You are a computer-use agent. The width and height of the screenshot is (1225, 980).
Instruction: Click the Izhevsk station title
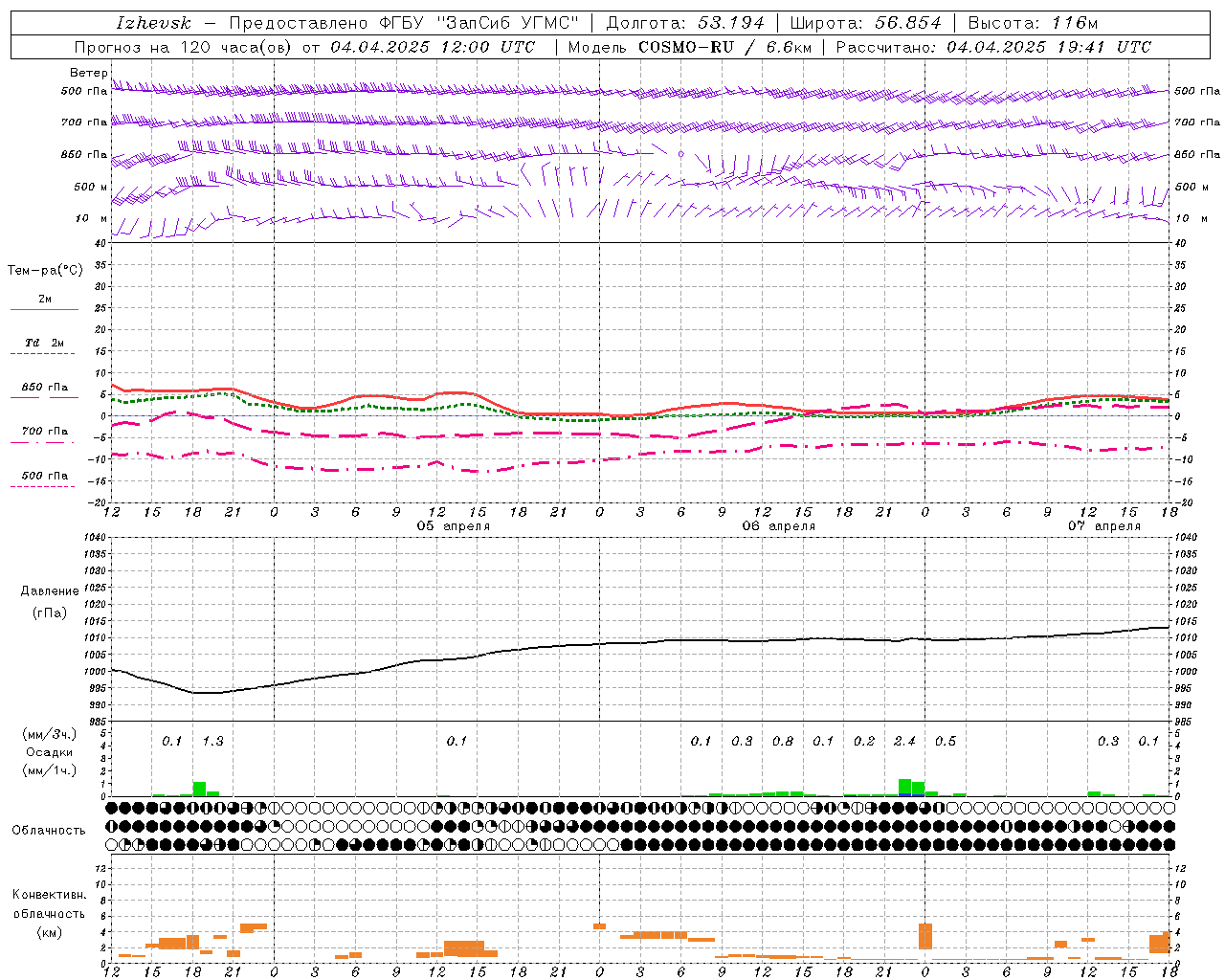[153, 23]
